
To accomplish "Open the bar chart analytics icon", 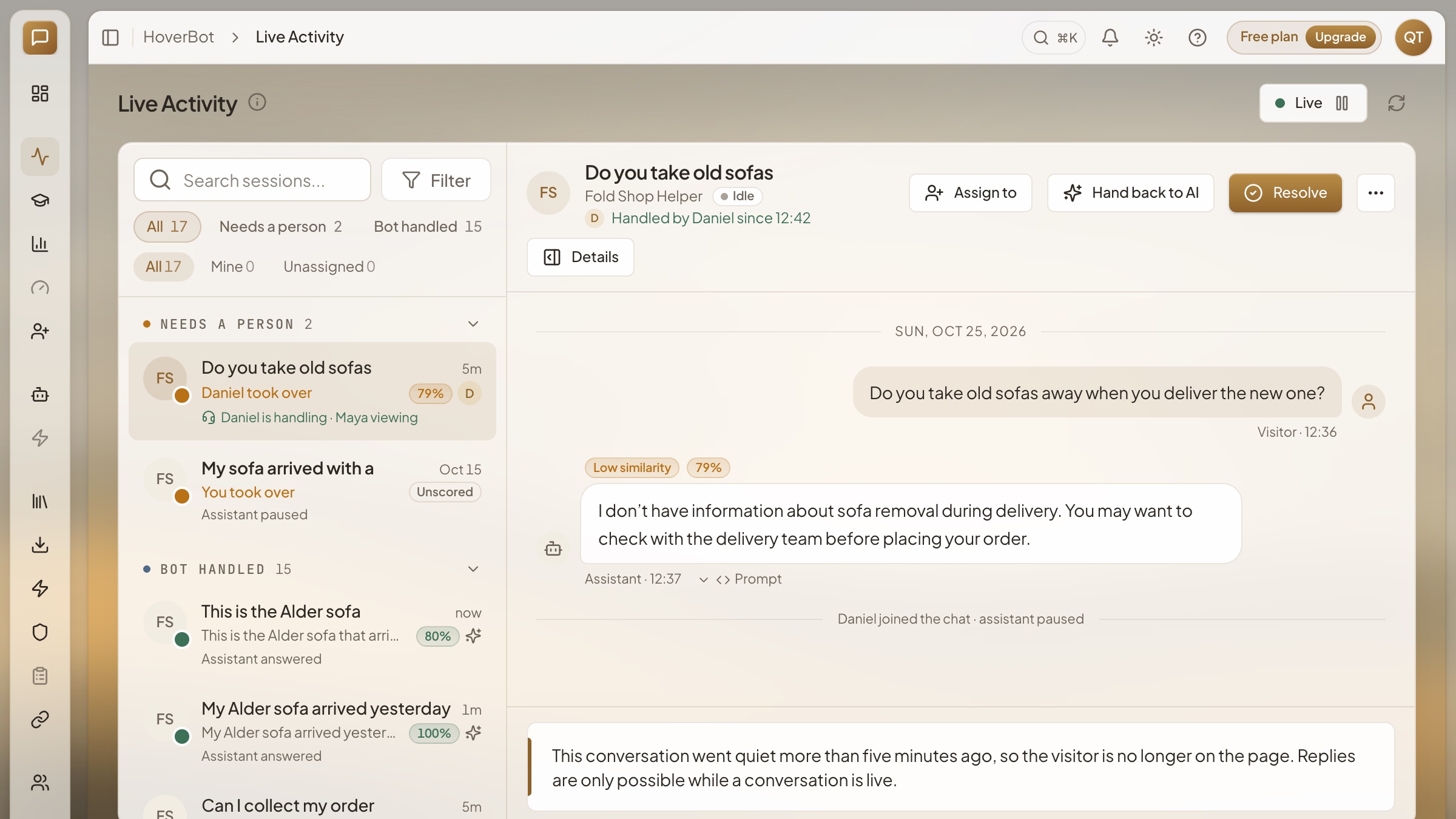I will pyautogui.click(x=40, y=244).
